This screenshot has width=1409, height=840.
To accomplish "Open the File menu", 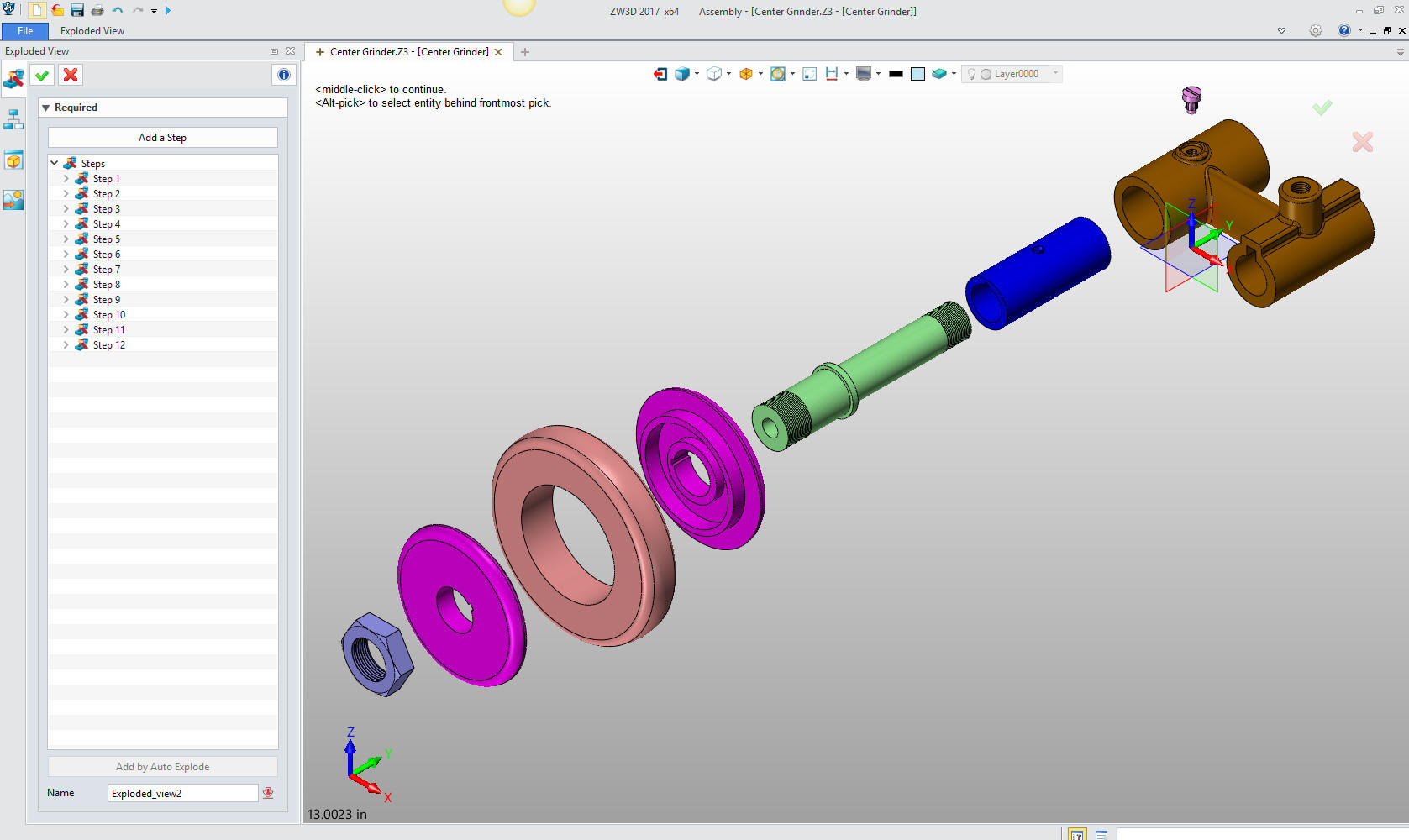I will (25, 31).
